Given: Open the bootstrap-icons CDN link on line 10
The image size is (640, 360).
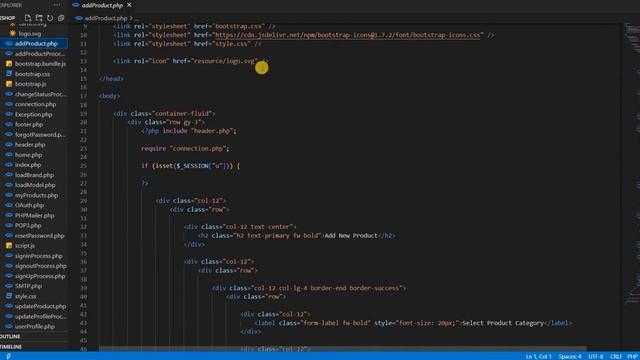Looking at the screenshot, I should 347,35.
